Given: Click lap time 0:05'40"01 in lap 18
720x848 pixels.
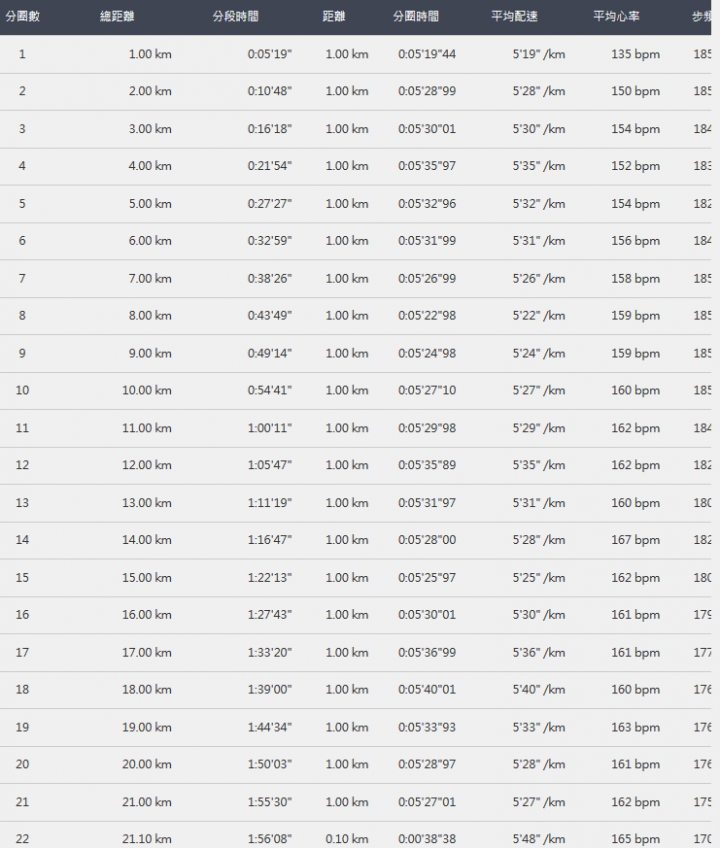Looking at the screenshot, I should click(426, 689).
